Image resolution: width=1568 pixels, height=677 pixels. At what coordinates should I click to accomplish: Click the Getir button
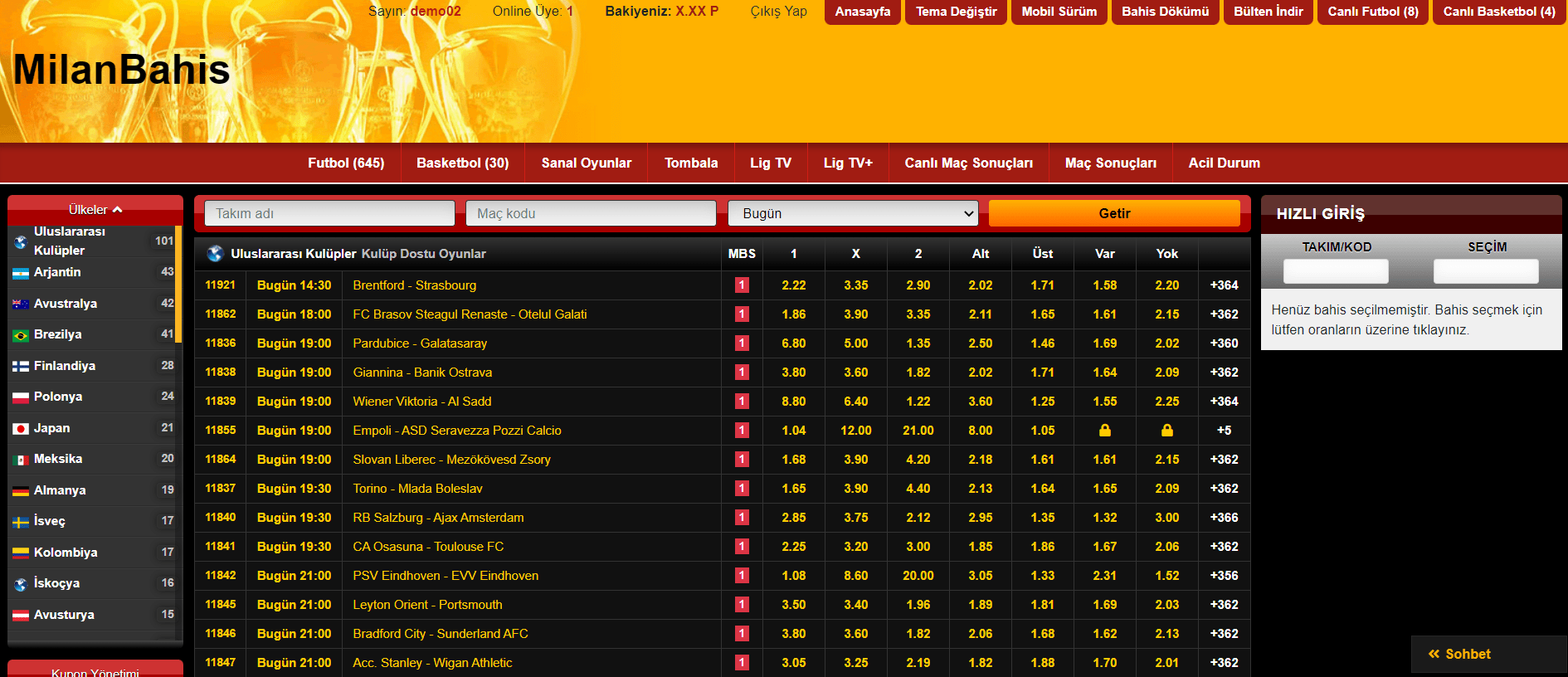pos(1114,213)
